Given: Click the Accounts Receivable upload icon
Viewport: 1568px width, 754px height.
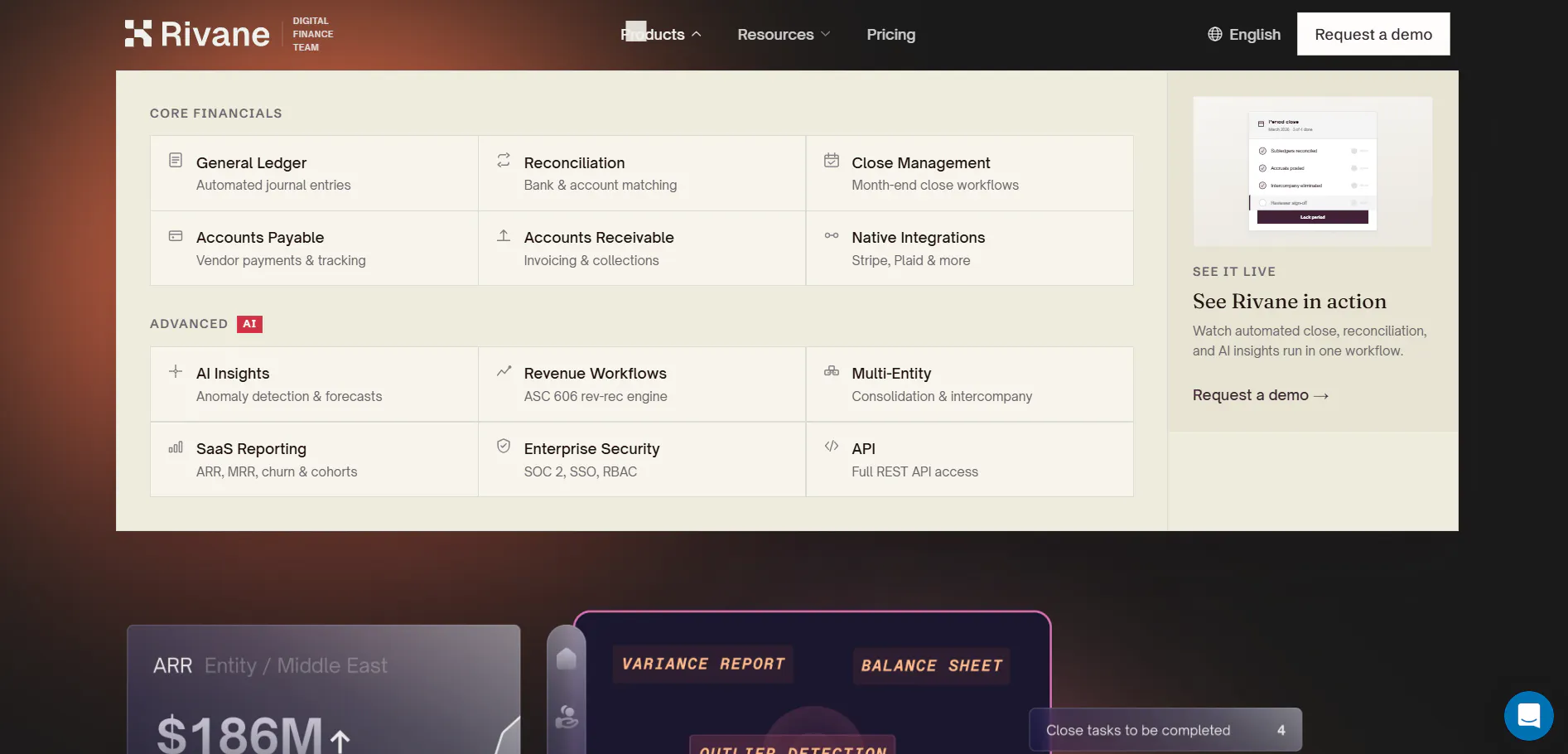Looking at the screenshot, I should 504,236.
